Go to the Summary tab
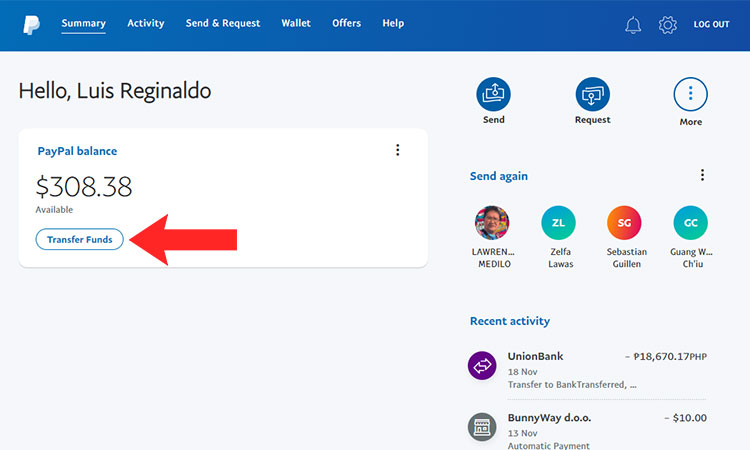Screen dimensions: 750x450 (x=83, y=23)
